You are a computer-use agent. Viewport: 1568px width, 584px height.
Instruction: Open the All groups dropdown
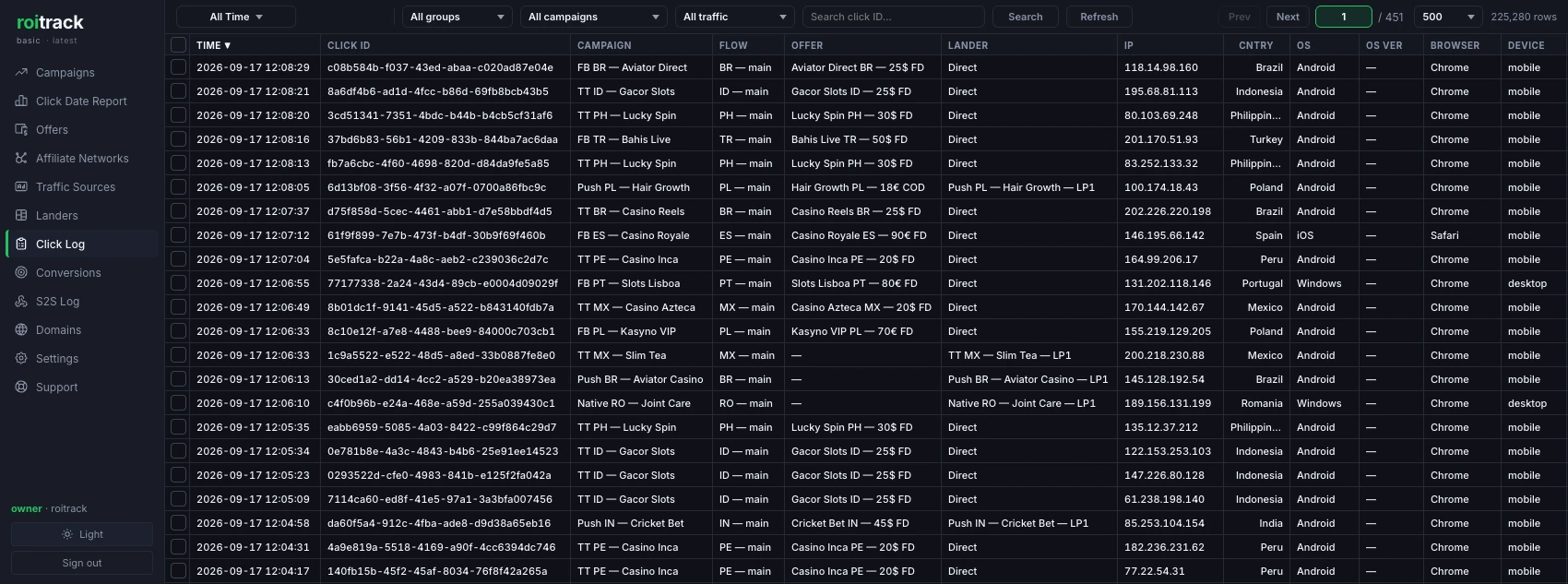pyautogui.click(x=457, y=17)
